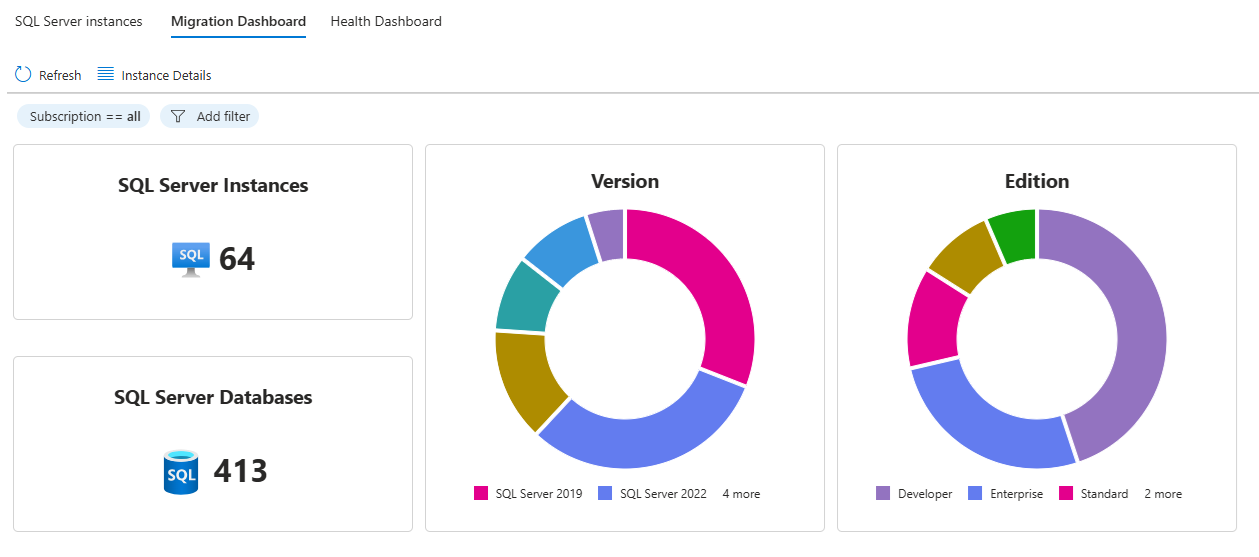Click the funnel icon on Add filter
This screenshot has height=557, width=1259.
[x=178, y=116]
